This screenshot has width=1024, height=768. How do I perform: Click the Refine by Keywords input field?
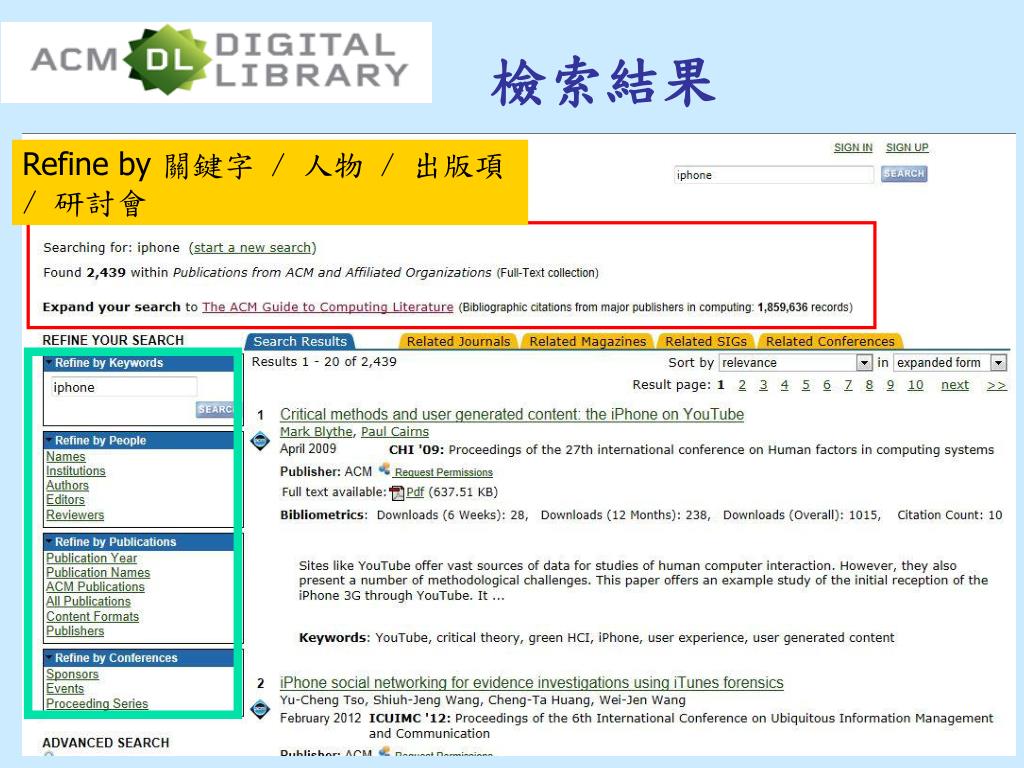[x=123, y=387]
